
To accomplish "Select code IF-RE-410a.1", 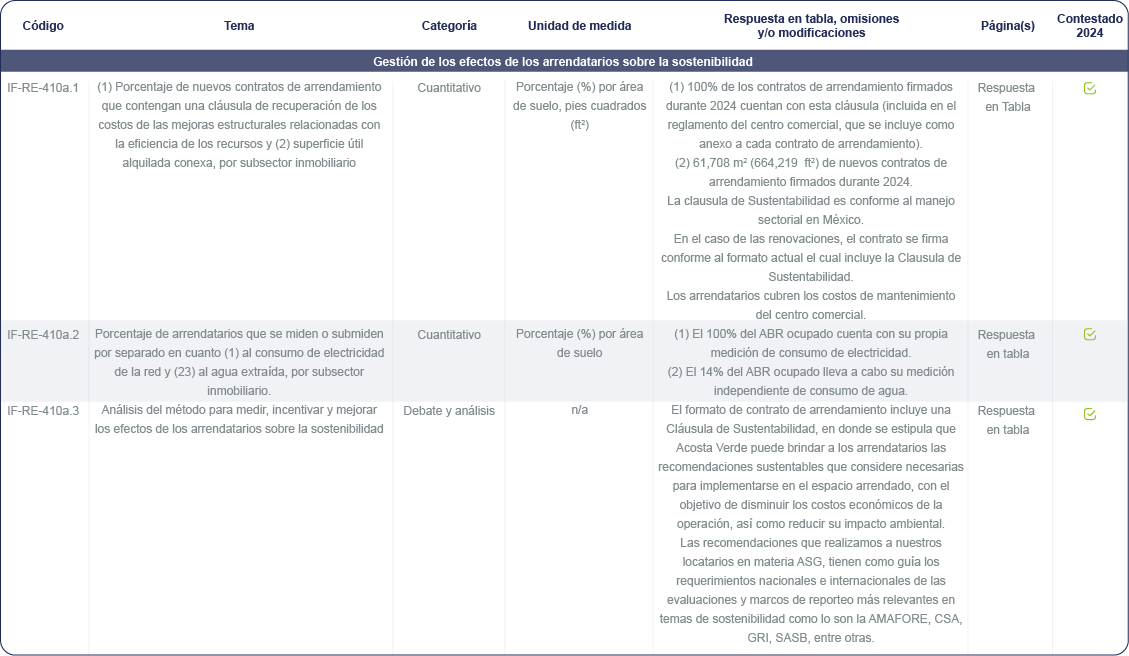I will pyautogui.click(x=43, y=88).
